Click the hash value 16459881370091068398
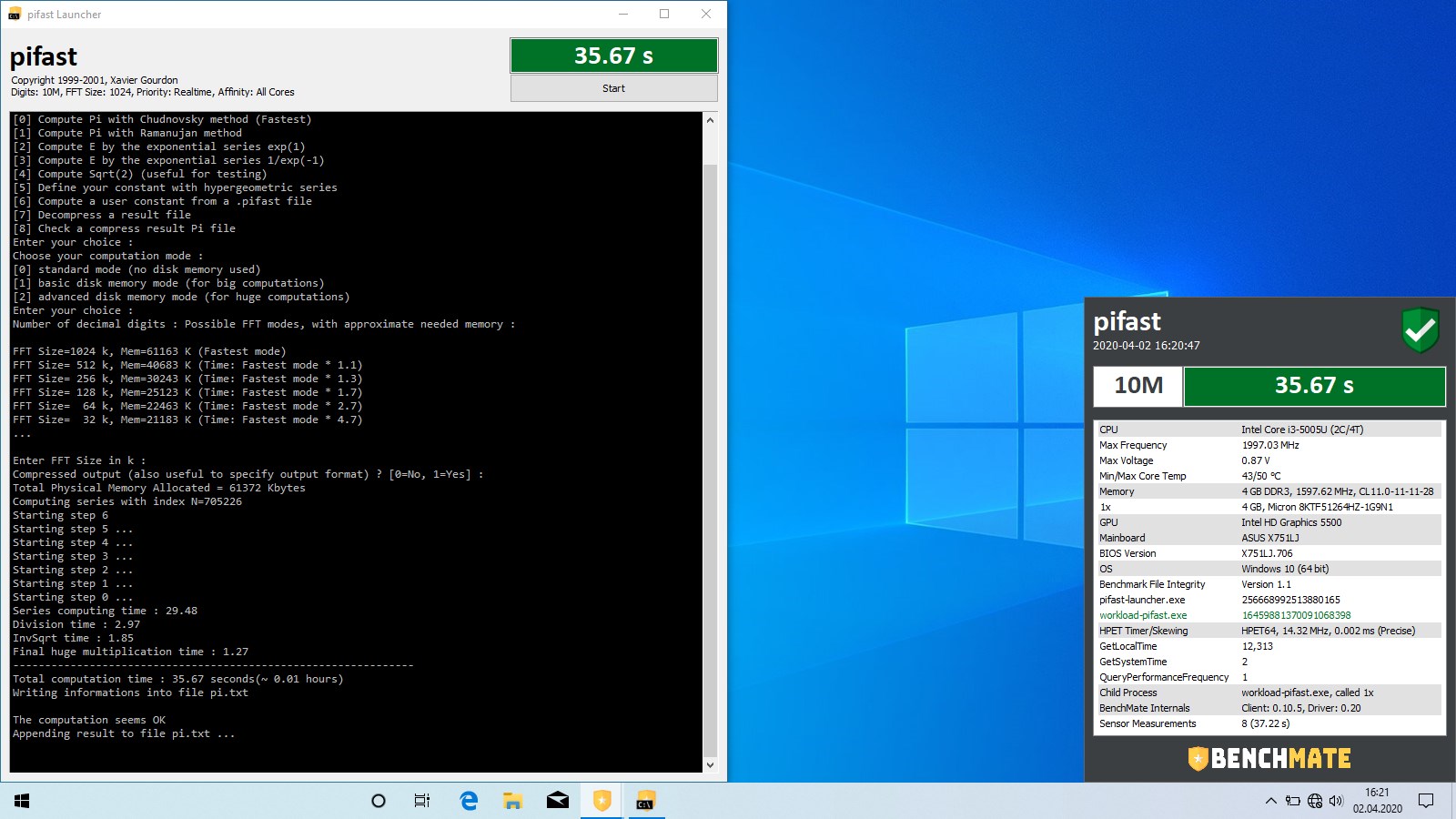 1296,615
